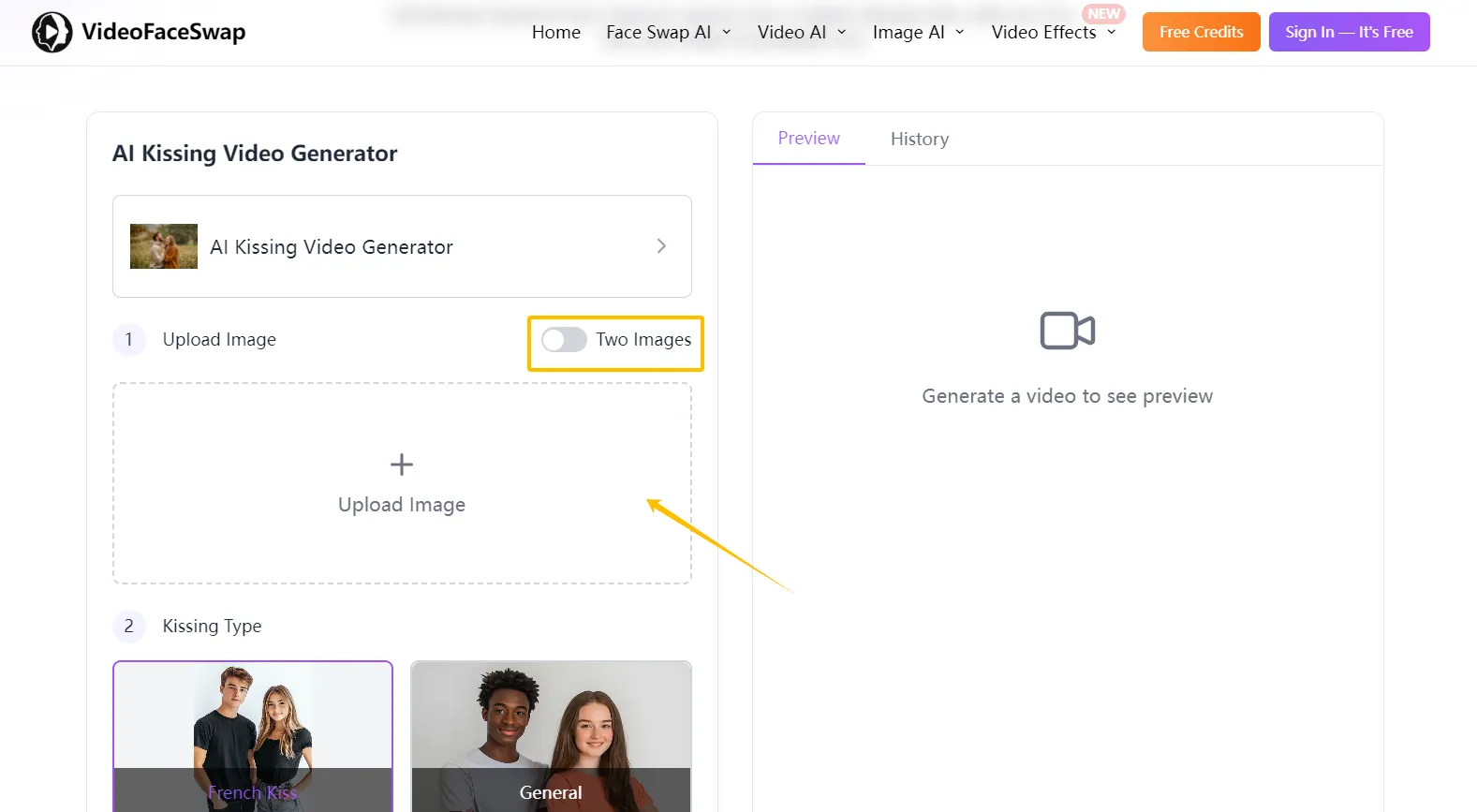Screen dimensions: 1477x812
Task: Select the General kissing type card
Action: pyautogui.click(x=551, y=736)
